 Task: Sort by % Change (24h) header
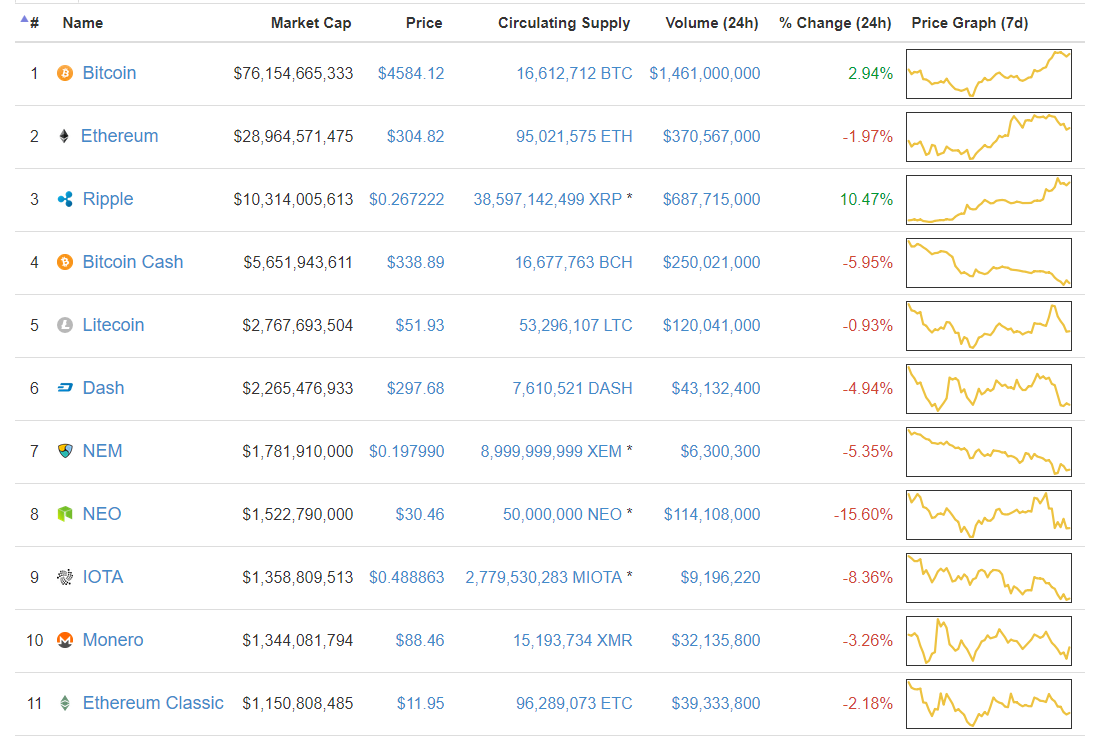(x=835, y=22)
